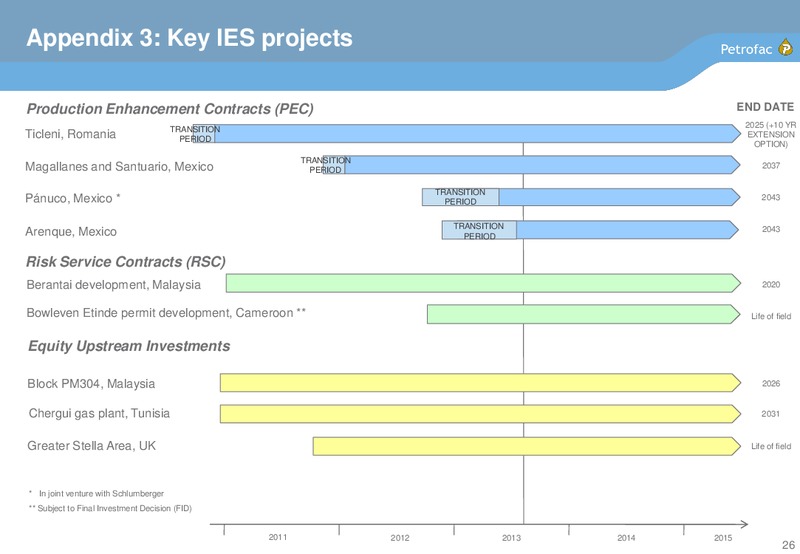Viewport: 800px width, 554px height.
Task: Select the Pánuco transition period box
Action: point(460,197)
